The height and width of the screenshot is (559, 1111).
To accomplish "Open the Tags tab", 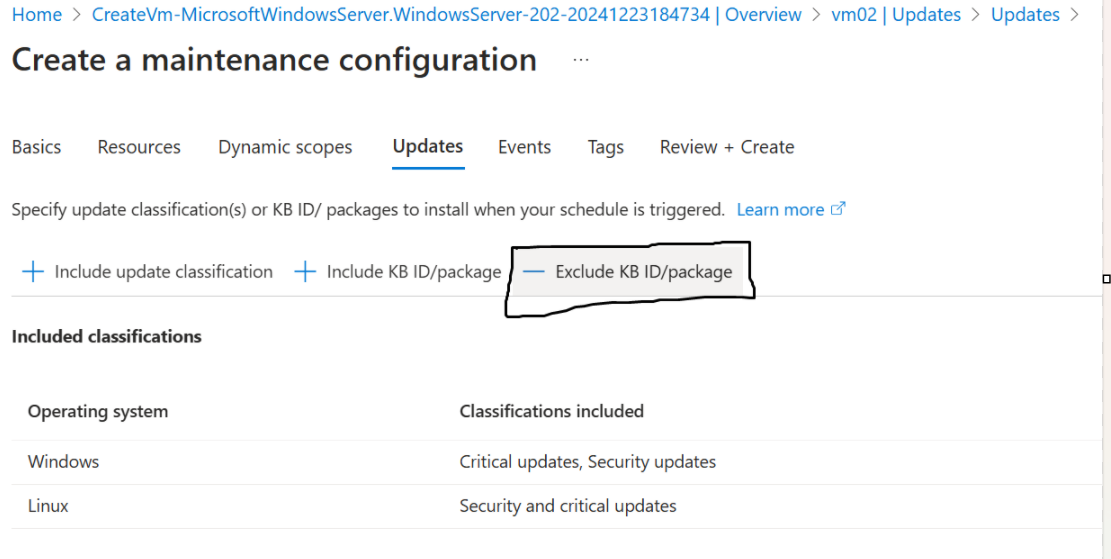I will click(x=606, y=147).
